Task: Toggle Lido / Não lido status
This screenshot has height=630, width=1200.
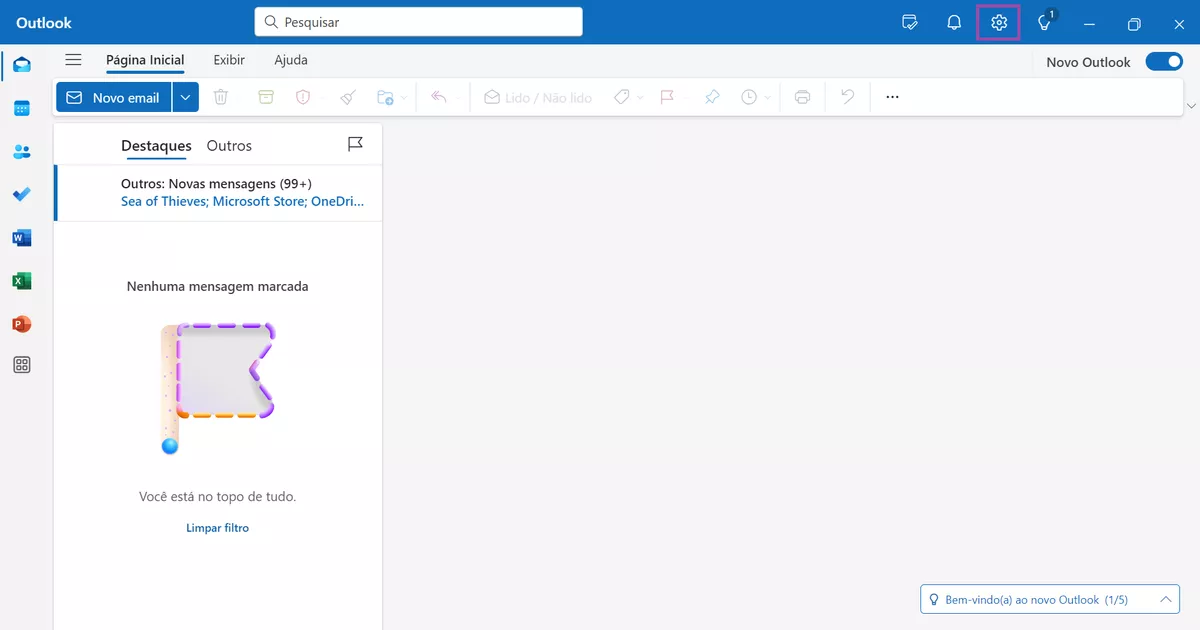Action: 536,96
